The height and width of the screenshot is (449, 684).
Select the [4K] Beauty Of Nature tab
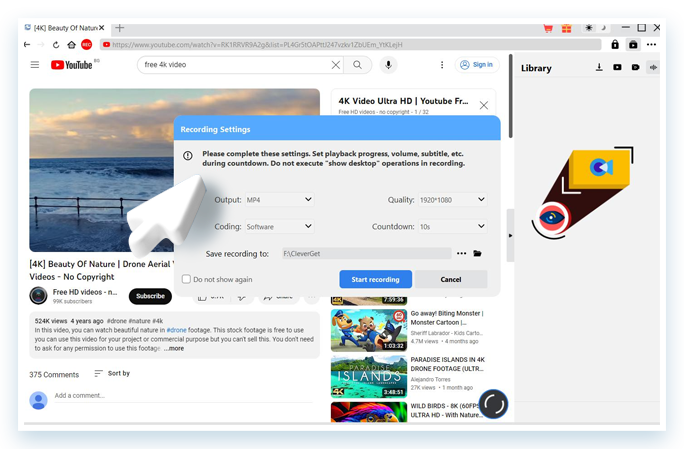65,28
